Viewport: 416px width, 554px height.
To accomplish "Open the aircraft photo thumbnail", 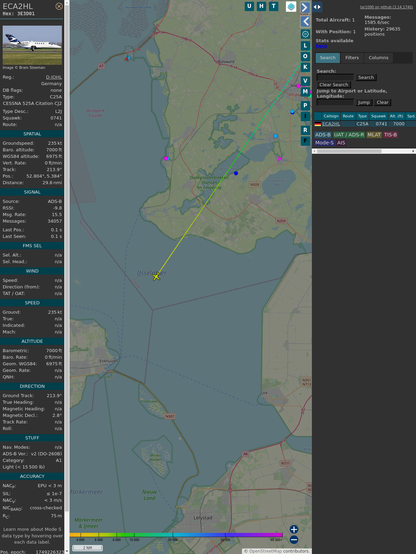I will coord(32,45).
